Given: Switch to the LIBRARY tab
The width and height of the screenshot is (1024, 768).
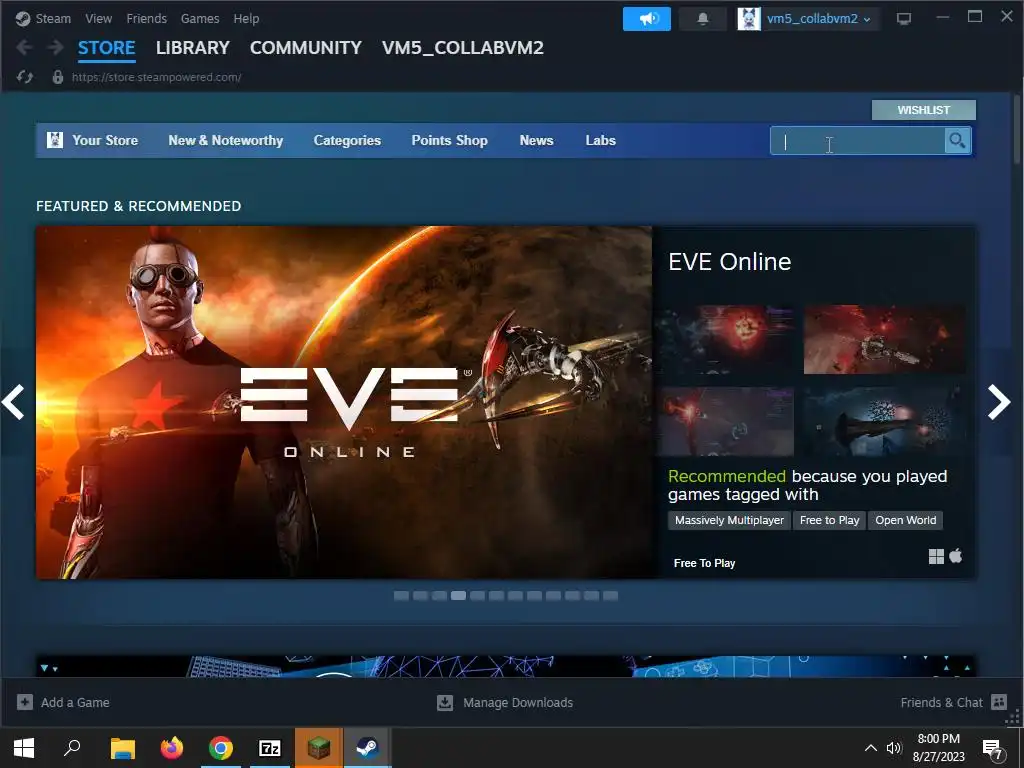Looking at the screenshot, I should click(x=193, y=48).
